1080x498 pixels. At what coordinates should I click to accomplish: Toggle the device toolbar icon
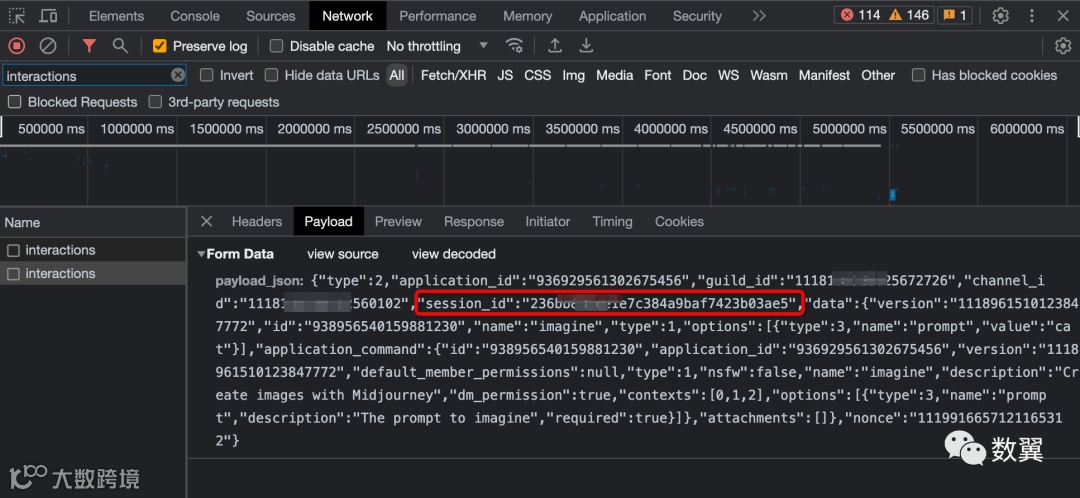pos(48,15)
